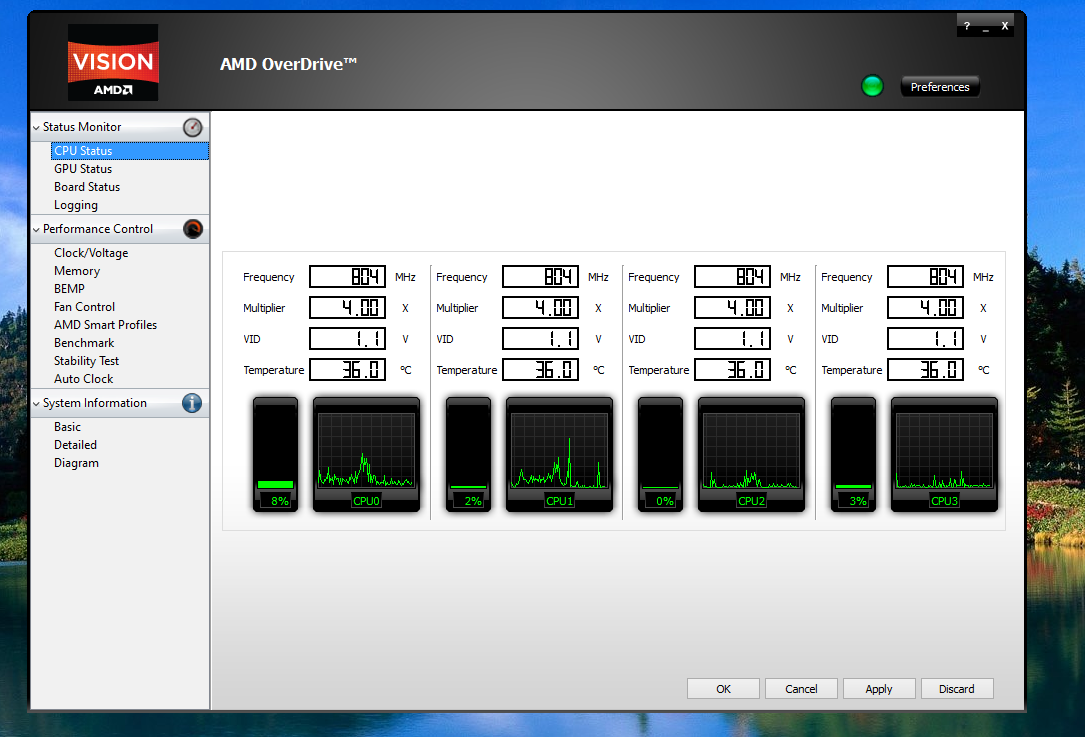Click the AMD Vision logo
Screen dimensions: 1085x737
click(113, 63)
